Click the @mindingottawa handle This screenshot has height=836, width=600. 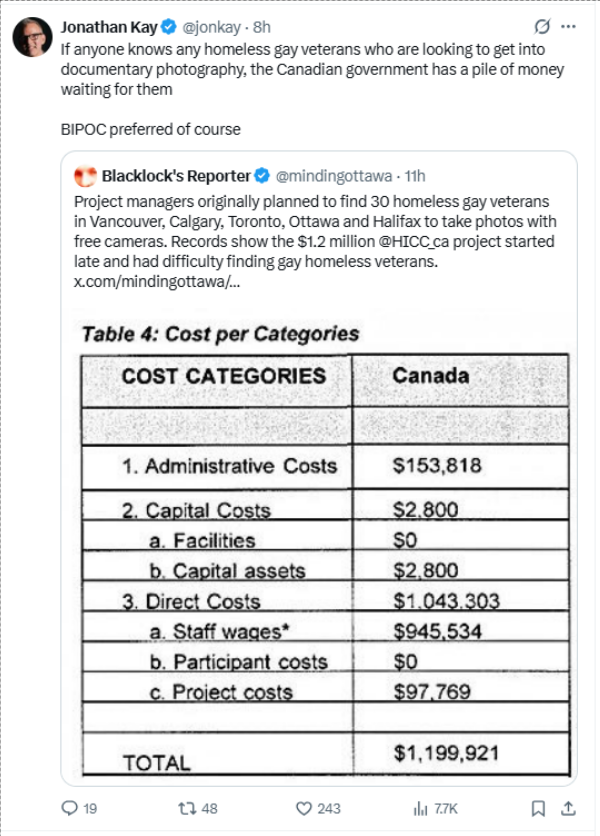[x=333, y=176]
